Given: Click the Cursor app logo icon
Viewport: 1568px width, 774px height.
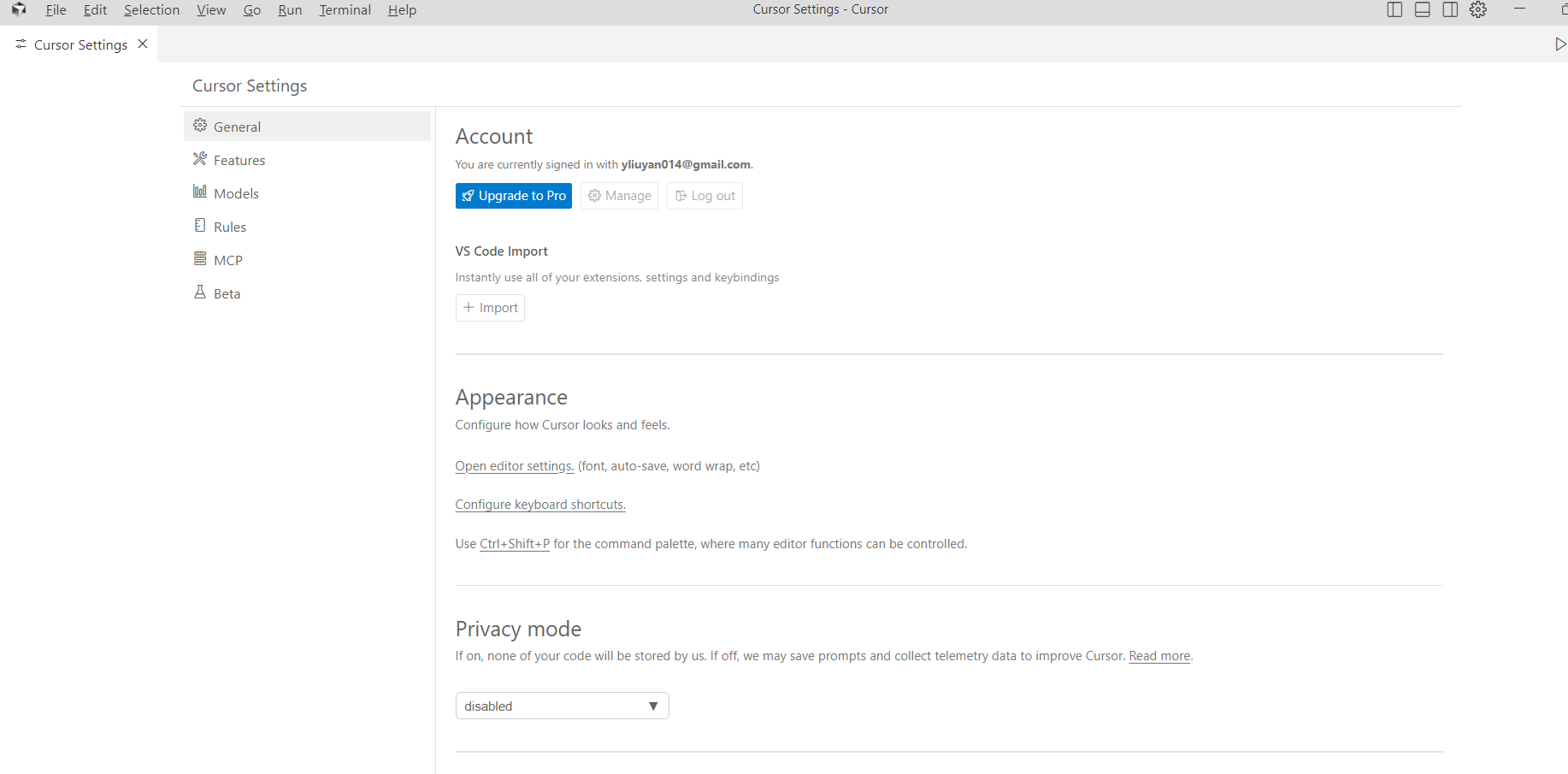Looking at the screenshot, I should tap(19, 9).
